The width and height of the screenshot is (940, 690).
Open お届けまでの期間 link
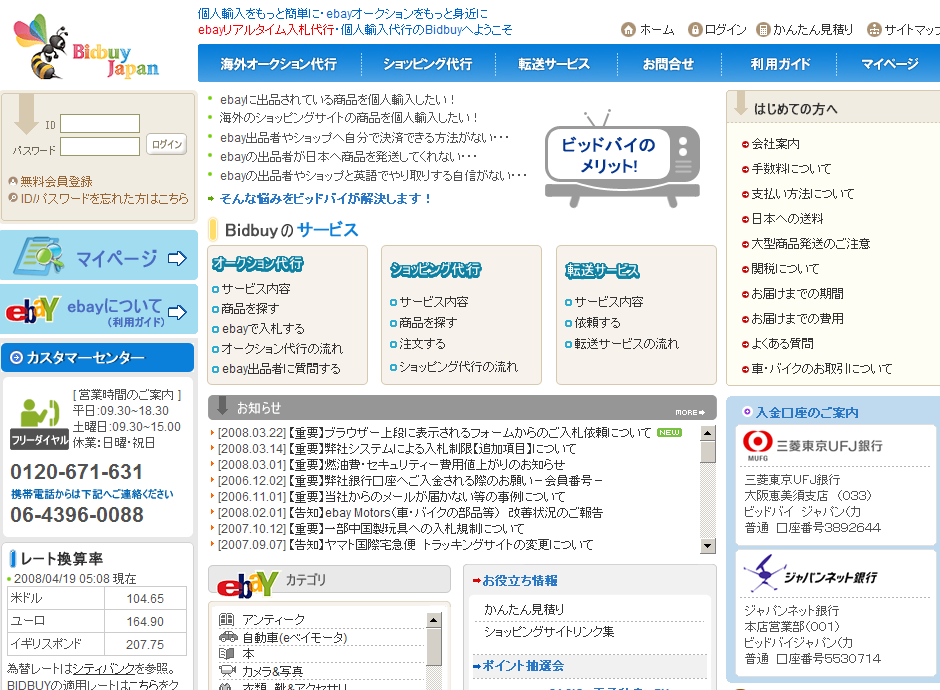pyautogui.click(x=797, y=294)
